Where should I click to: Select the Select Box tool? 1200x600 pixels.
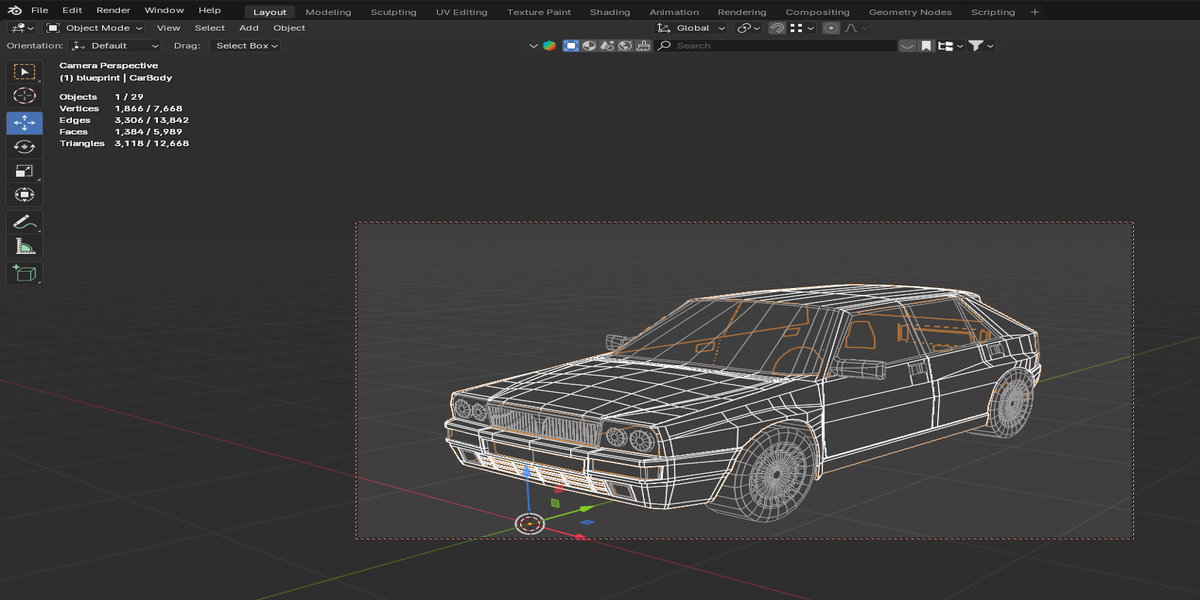point(24,72)
